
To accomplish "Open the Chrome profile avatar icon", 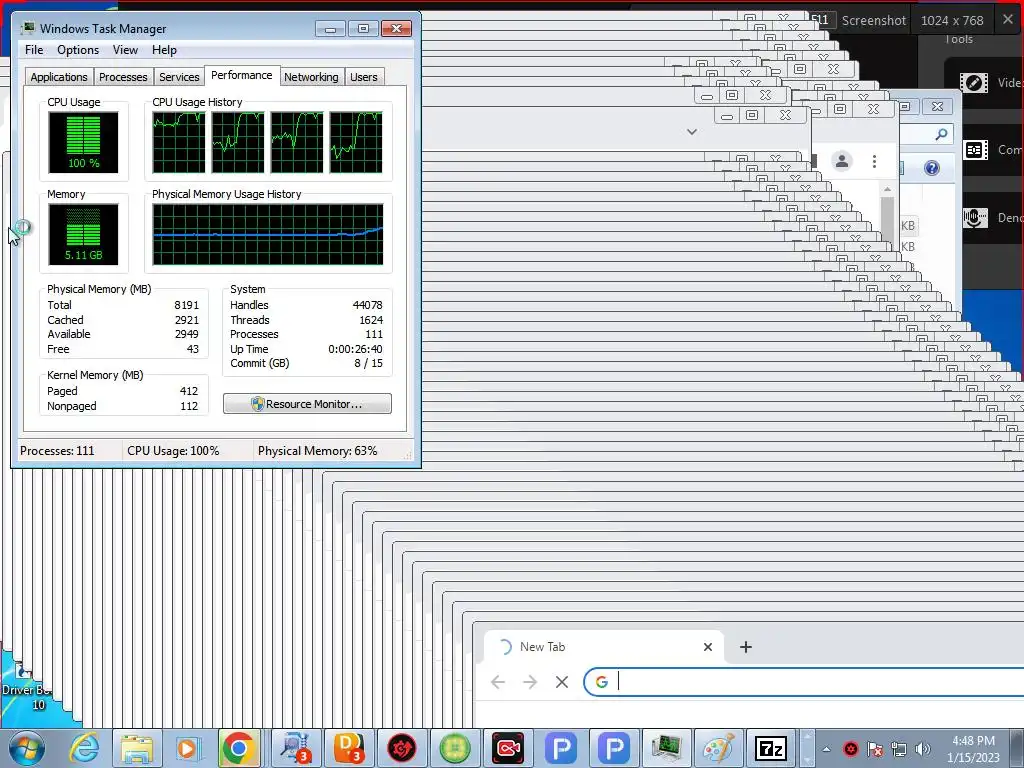I will (842, 161).
